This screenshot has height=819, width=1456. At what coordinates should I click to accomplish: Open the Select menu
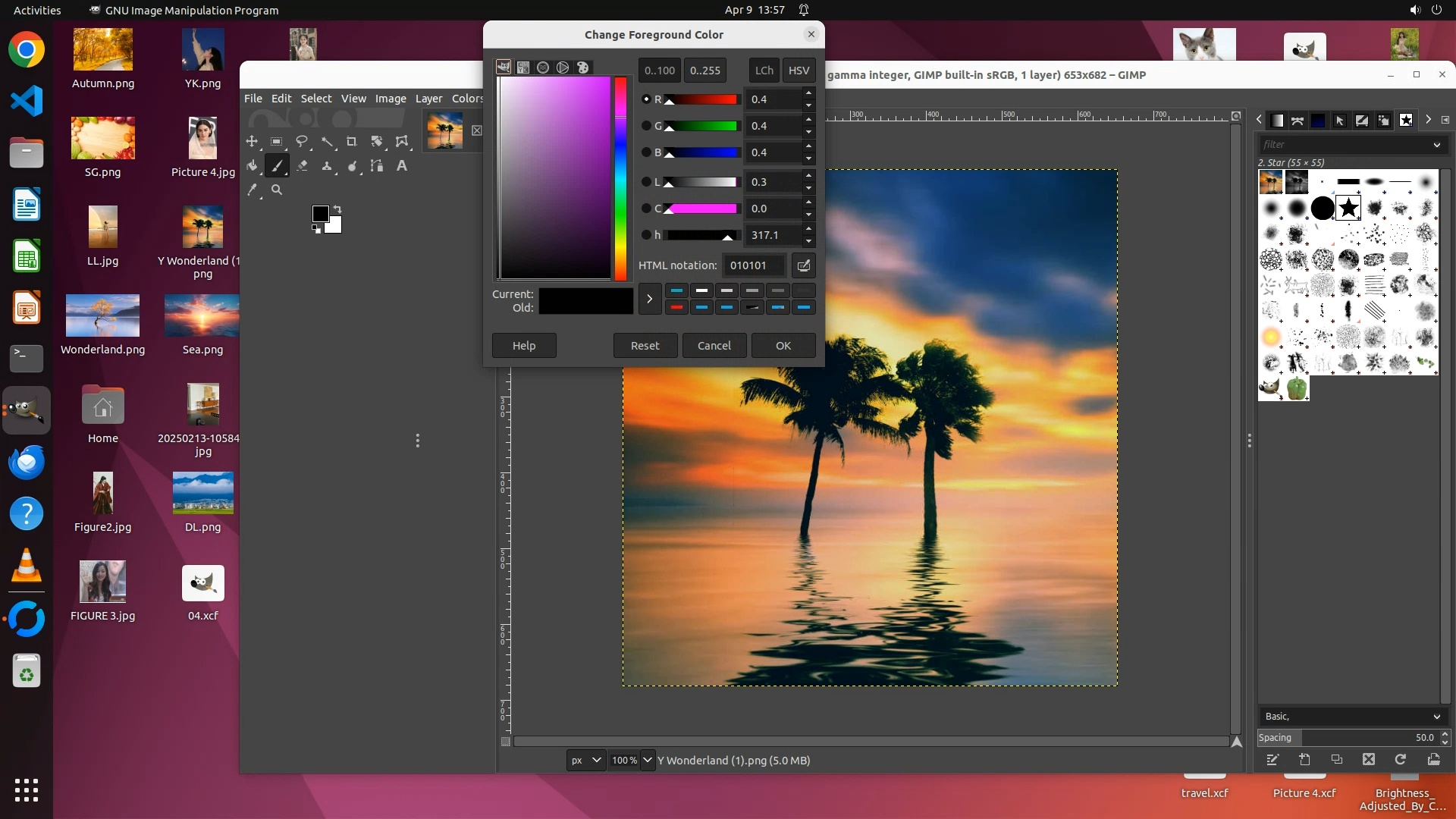tap(315, 99)
